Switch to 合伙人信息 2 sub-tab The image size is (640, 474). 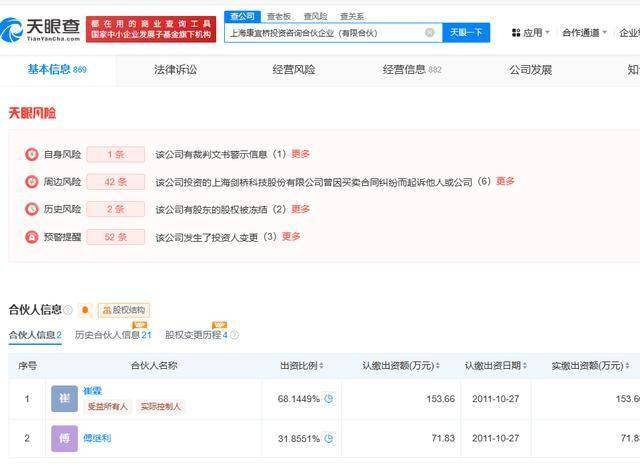tap(35, 335)
